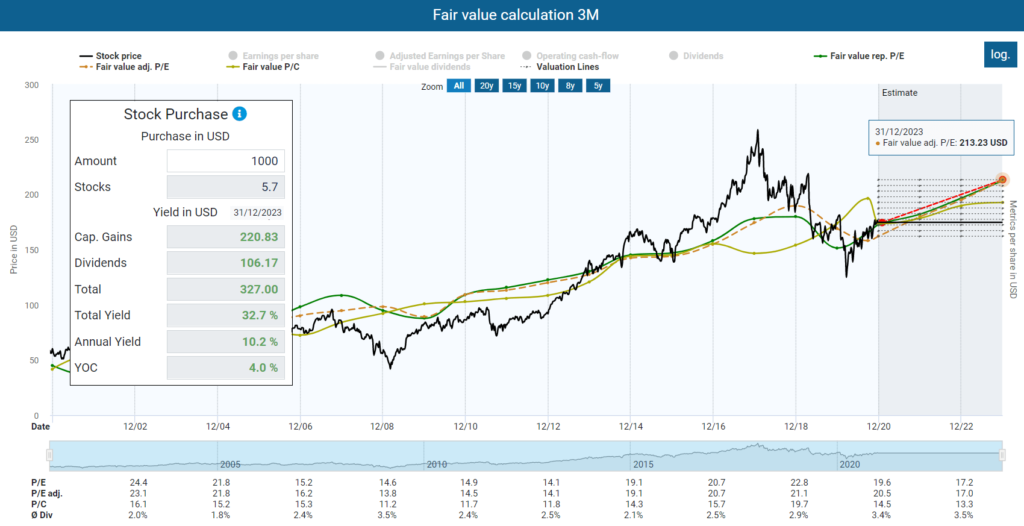Click the info icon beside Stock Purchase
This screenshot has height=526, width=1024.
tap(240, 114)
